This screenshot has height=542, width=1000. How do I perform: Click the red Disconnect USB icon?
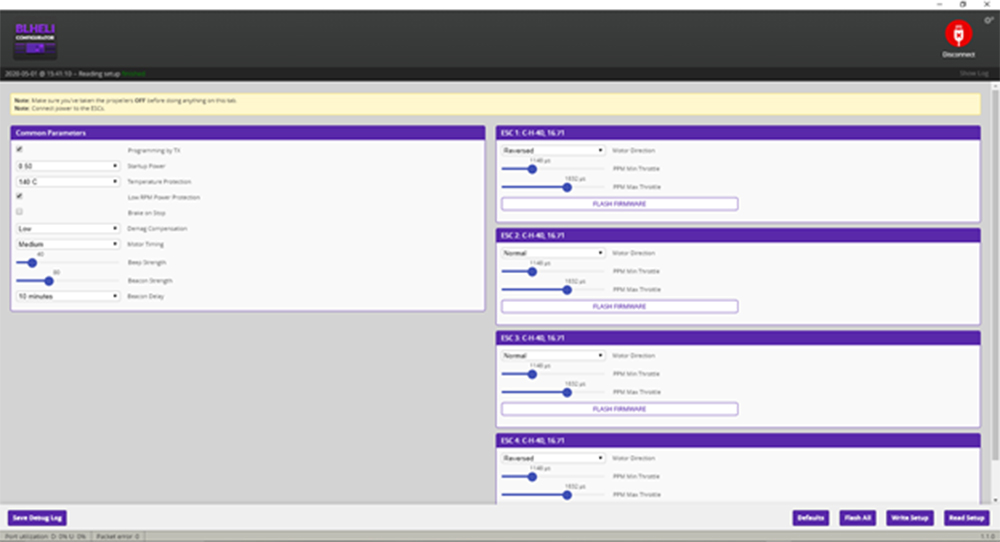click(x=958, y=34)
